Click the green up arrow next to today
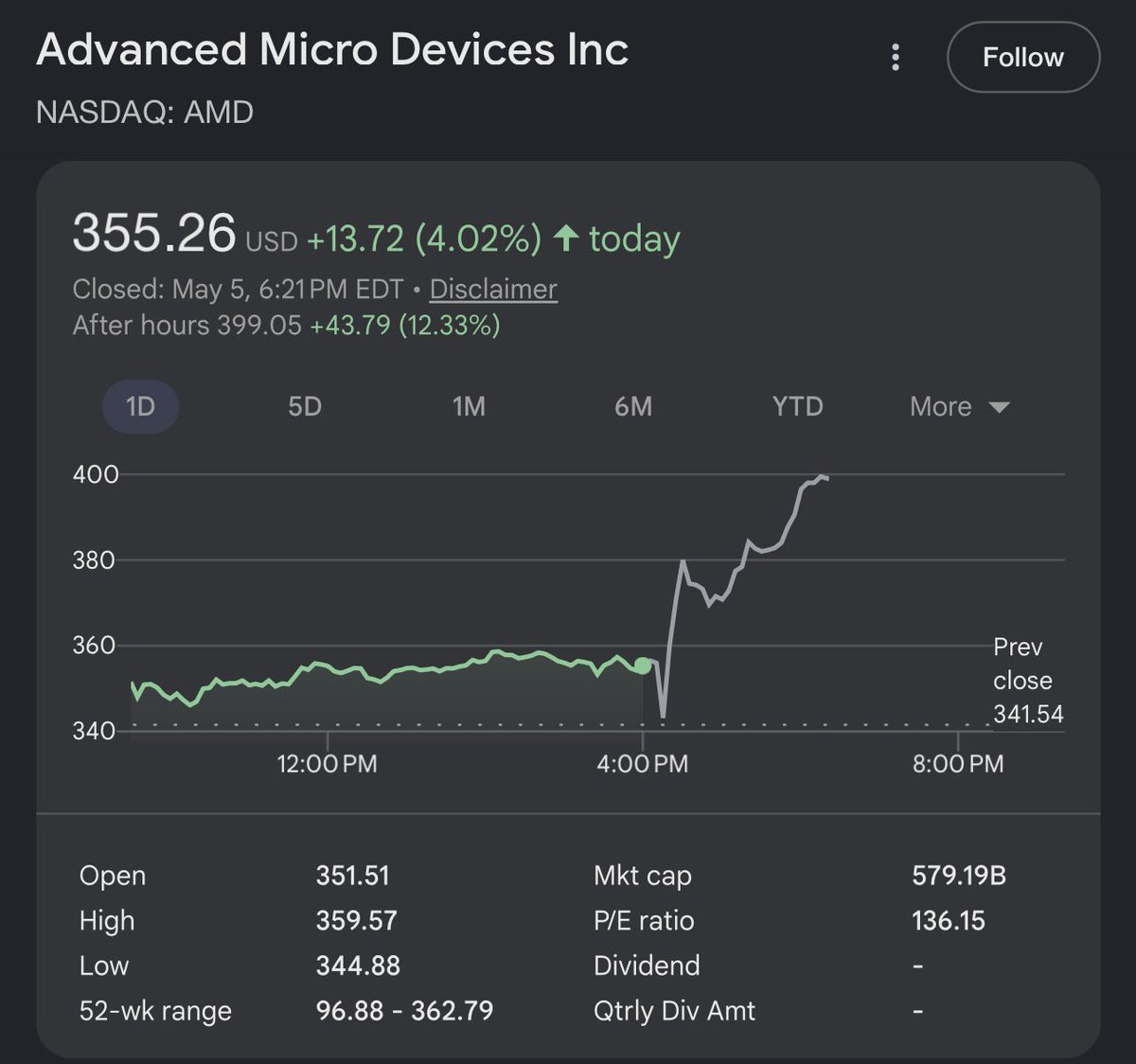 click(566, 238)
